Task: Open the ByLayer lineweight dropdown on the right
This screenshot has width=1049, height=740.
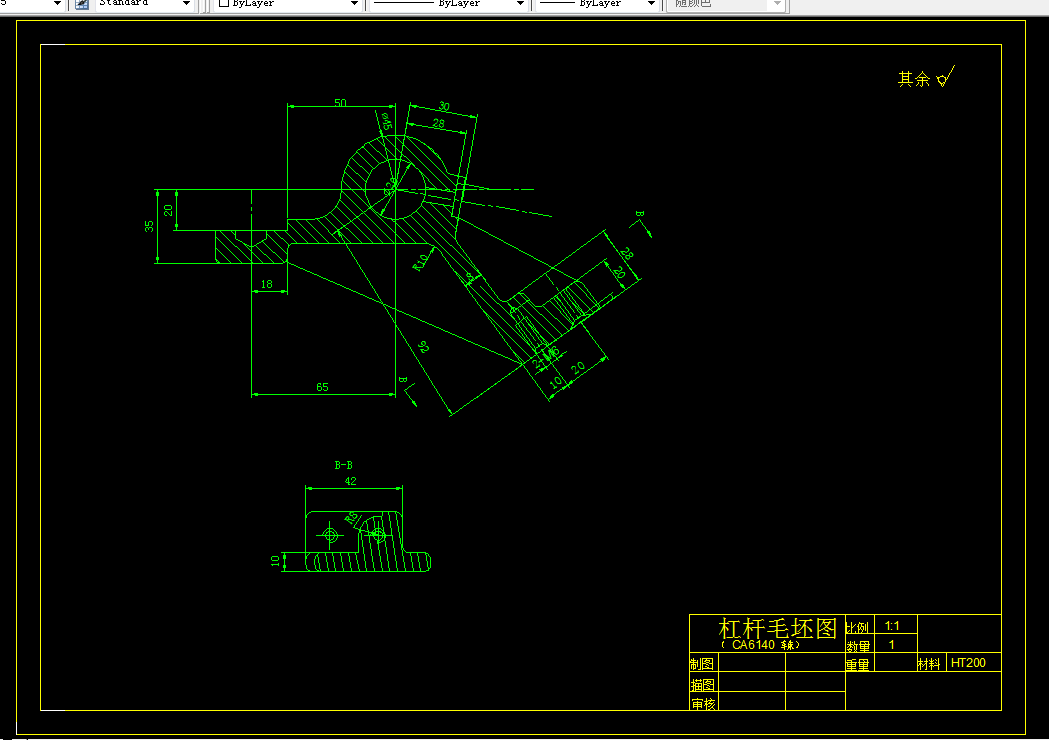Action: click(x=651, y=4)
